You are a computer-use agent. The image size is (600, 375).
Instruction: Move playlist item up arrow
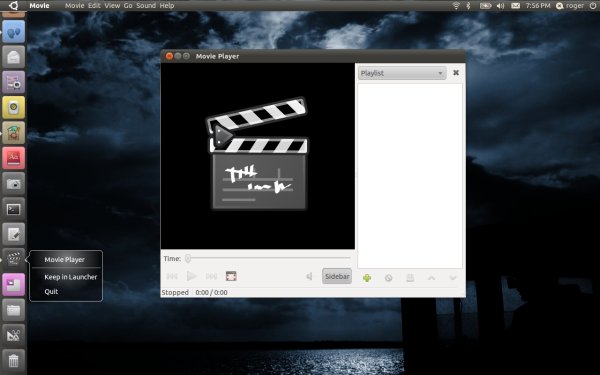431,278
